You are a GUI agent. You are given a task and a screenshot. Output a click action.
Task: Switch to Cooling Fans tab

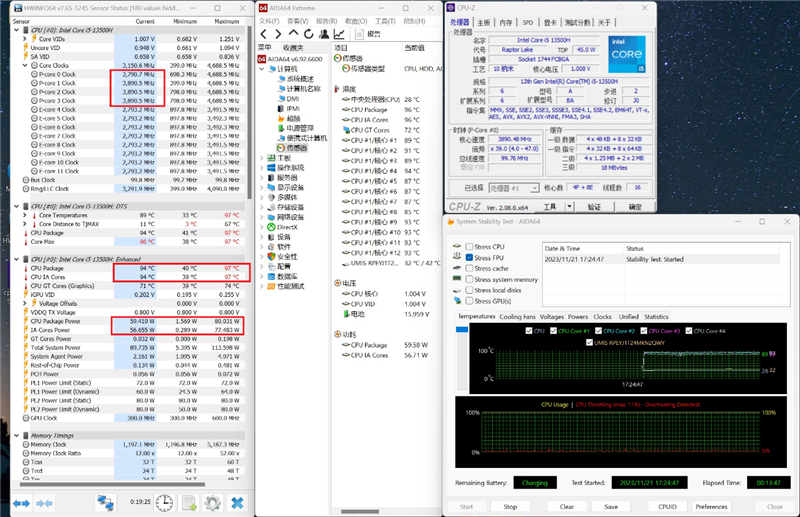pyautogui.click(x=517, y=317)
